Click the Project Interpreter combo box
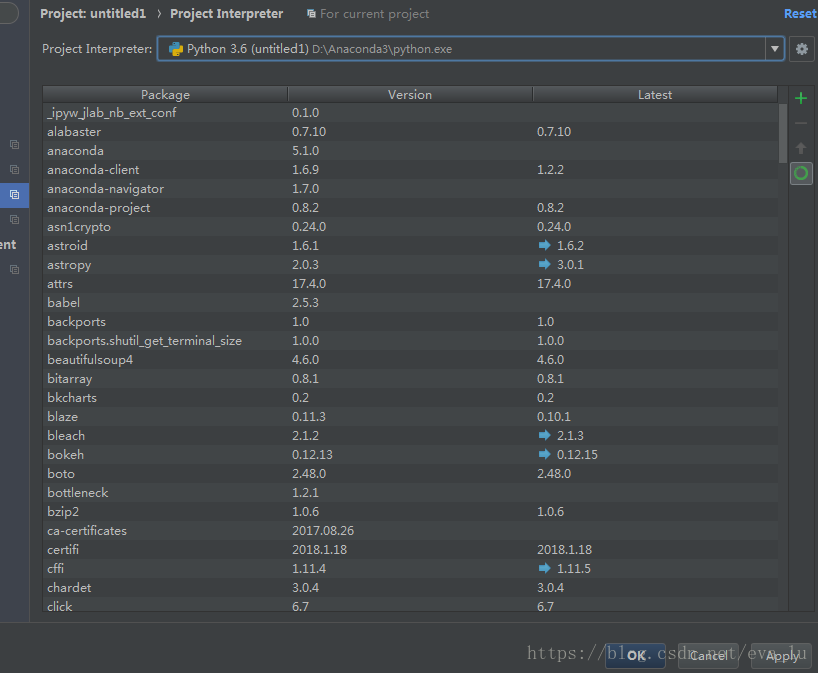 click(471, 49)
